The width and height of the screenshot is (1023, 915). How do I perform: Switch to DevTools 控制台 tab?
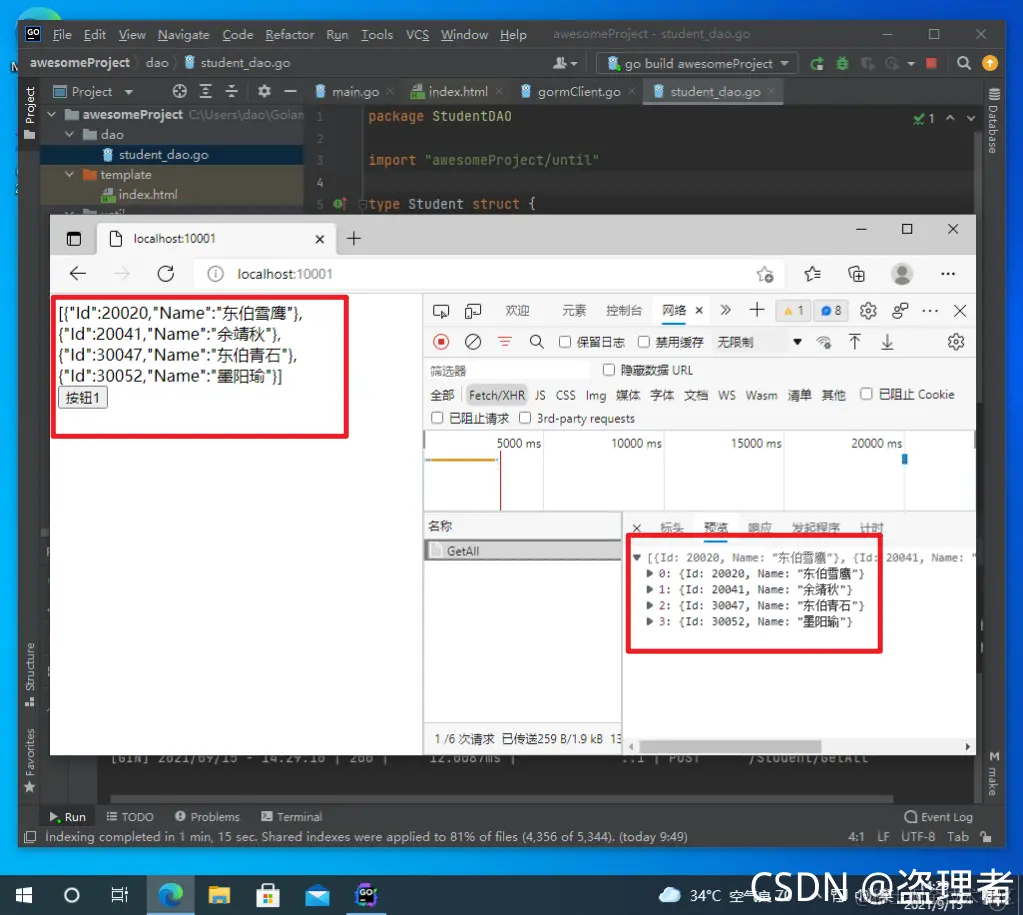(624, 311)
